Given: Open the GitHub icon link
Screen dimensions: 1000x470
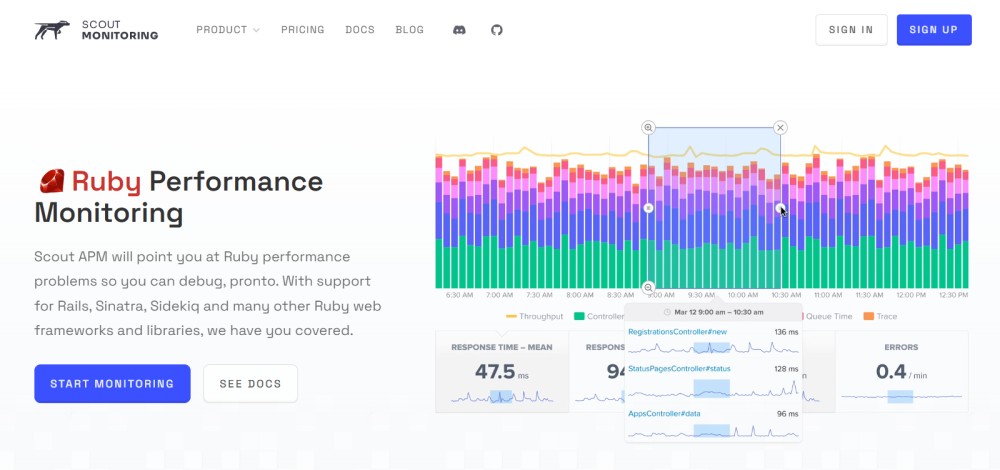Looking at the screenshot, I should pyautogui.click(x=496, y=30).
